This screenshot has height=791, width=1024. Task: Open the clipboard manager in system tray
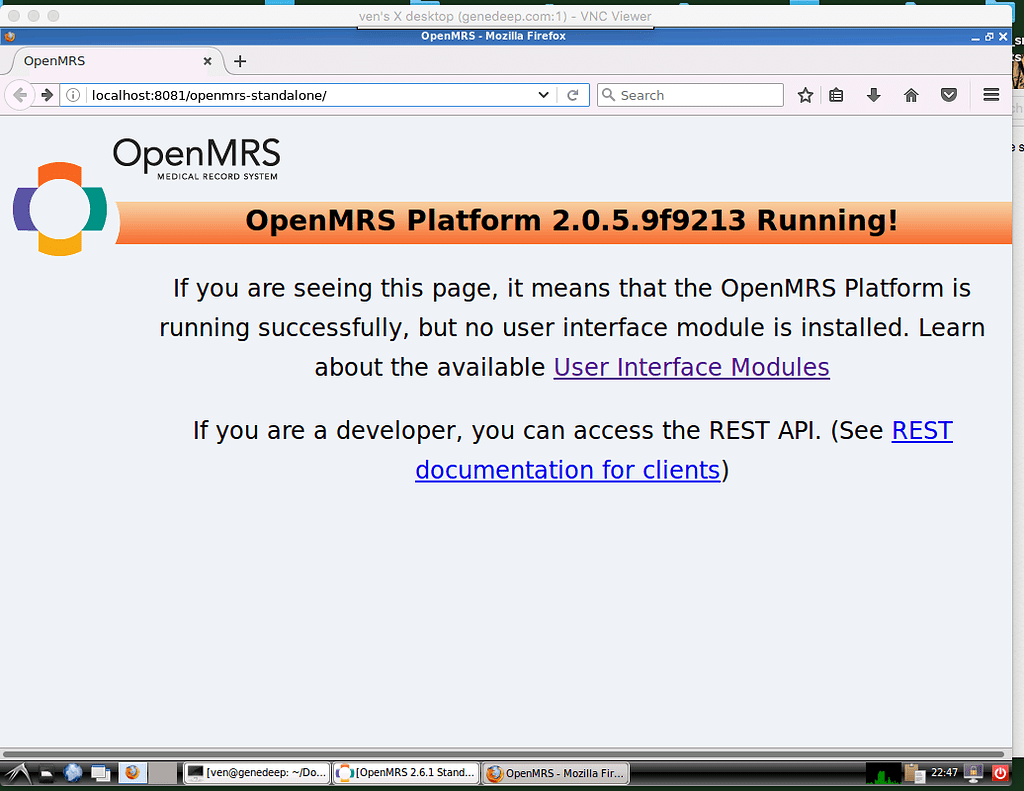(915, 772)
